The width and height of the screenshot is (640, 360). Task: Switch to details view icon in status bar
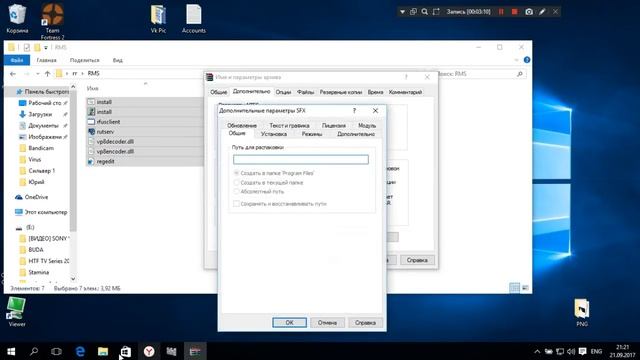click(514, 288)
